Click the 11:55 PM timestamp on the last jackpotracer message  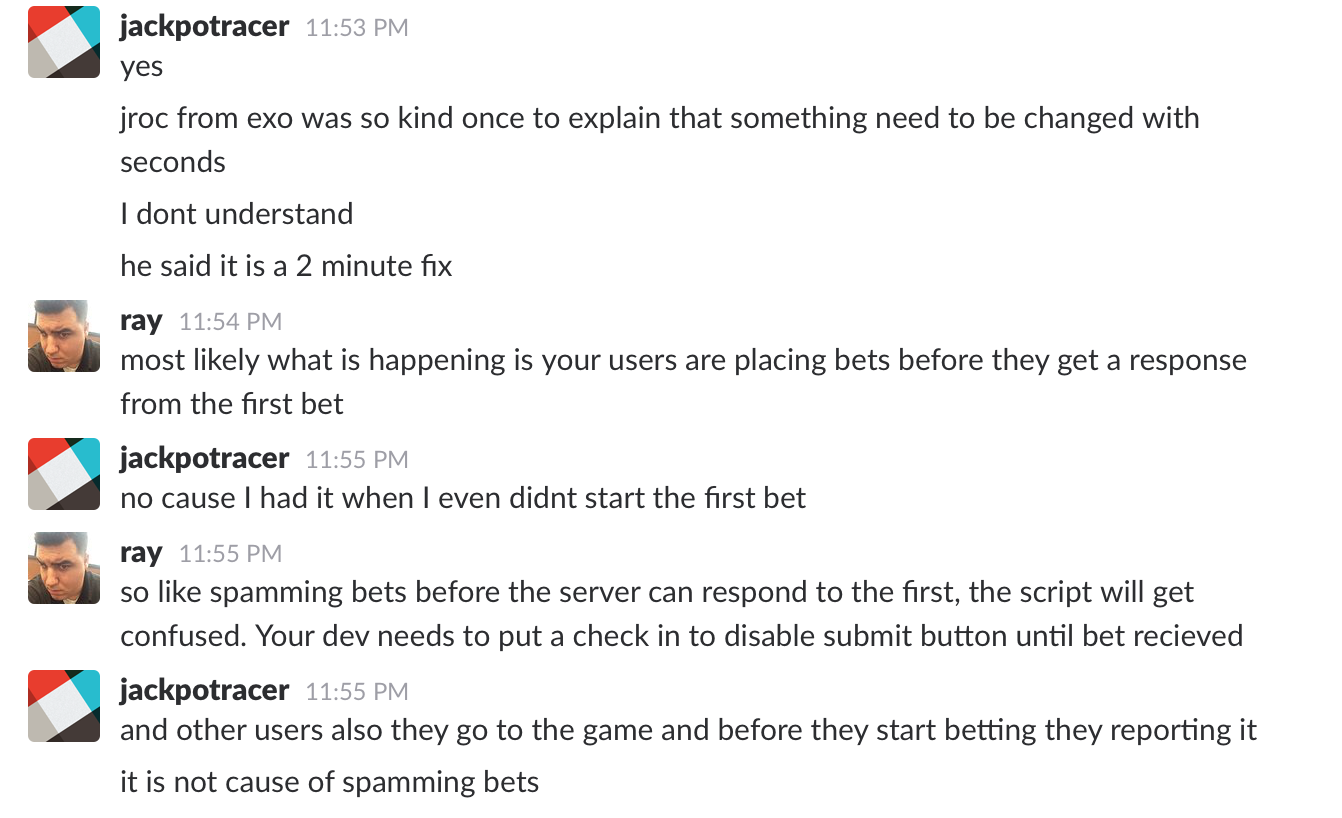[x=357, y=692]
